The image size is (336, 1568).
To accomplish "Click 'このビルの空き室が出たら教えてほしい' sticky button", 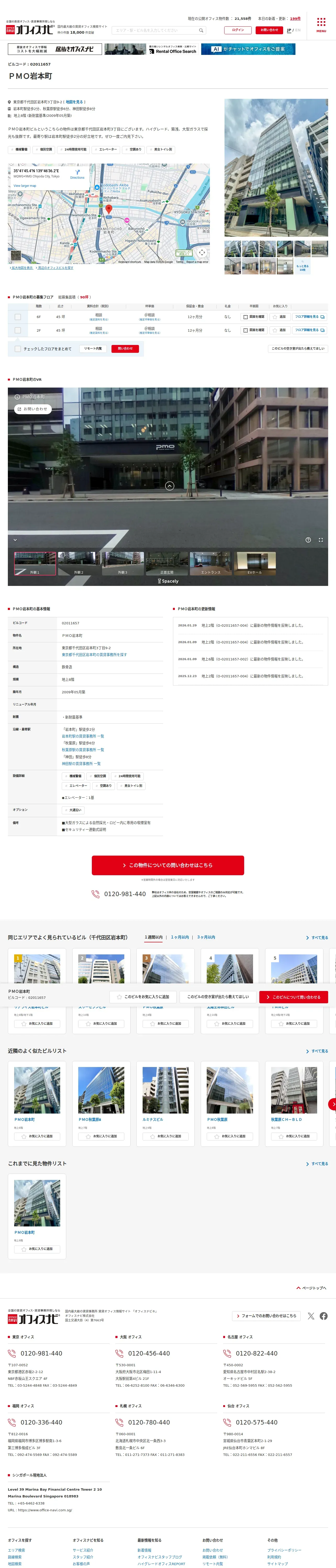I will pos(218,996).
